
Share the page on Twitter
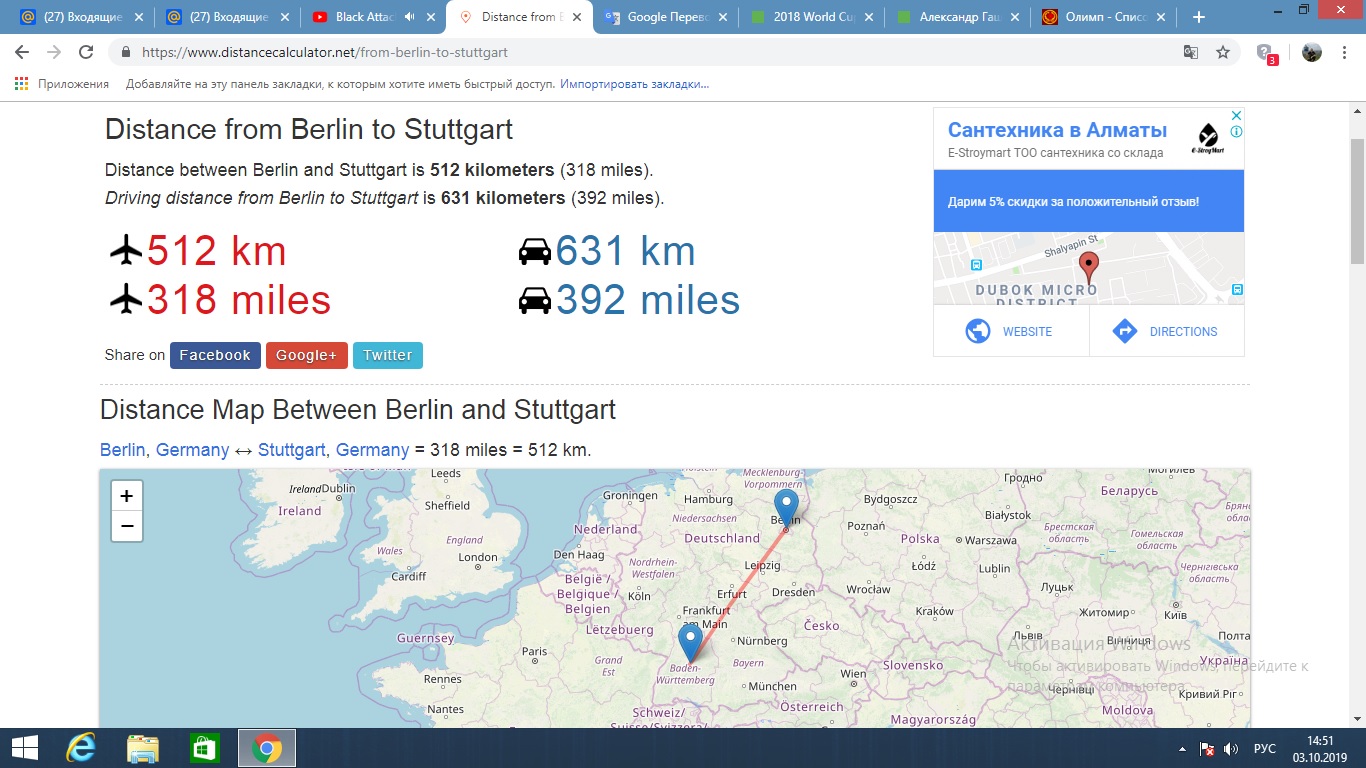[388, 355]
